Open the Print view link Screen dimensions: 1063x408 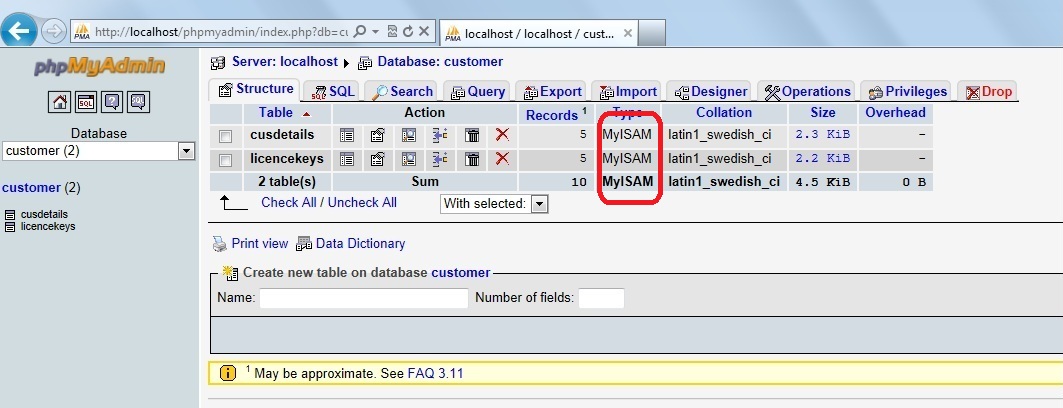(x=260, y=243)
